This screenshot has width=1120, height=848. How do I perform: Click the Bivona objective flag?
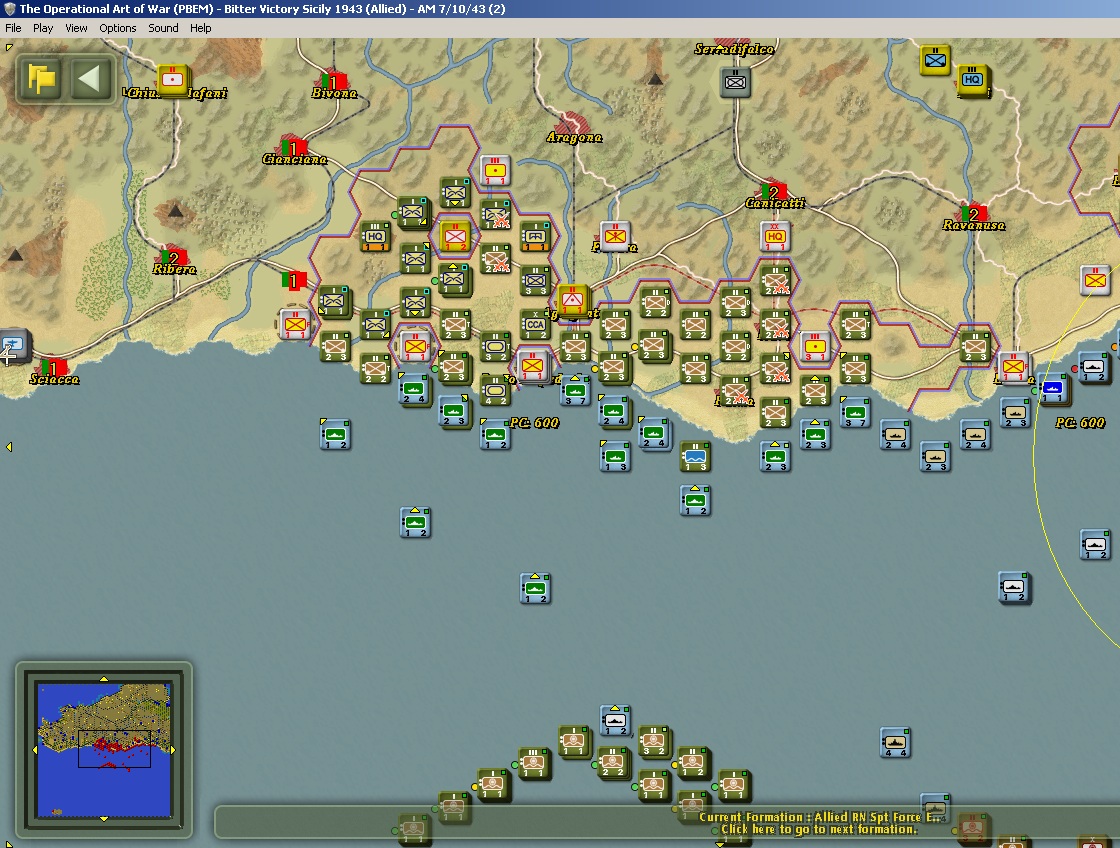pyautogui.click(x=333, y=81)
